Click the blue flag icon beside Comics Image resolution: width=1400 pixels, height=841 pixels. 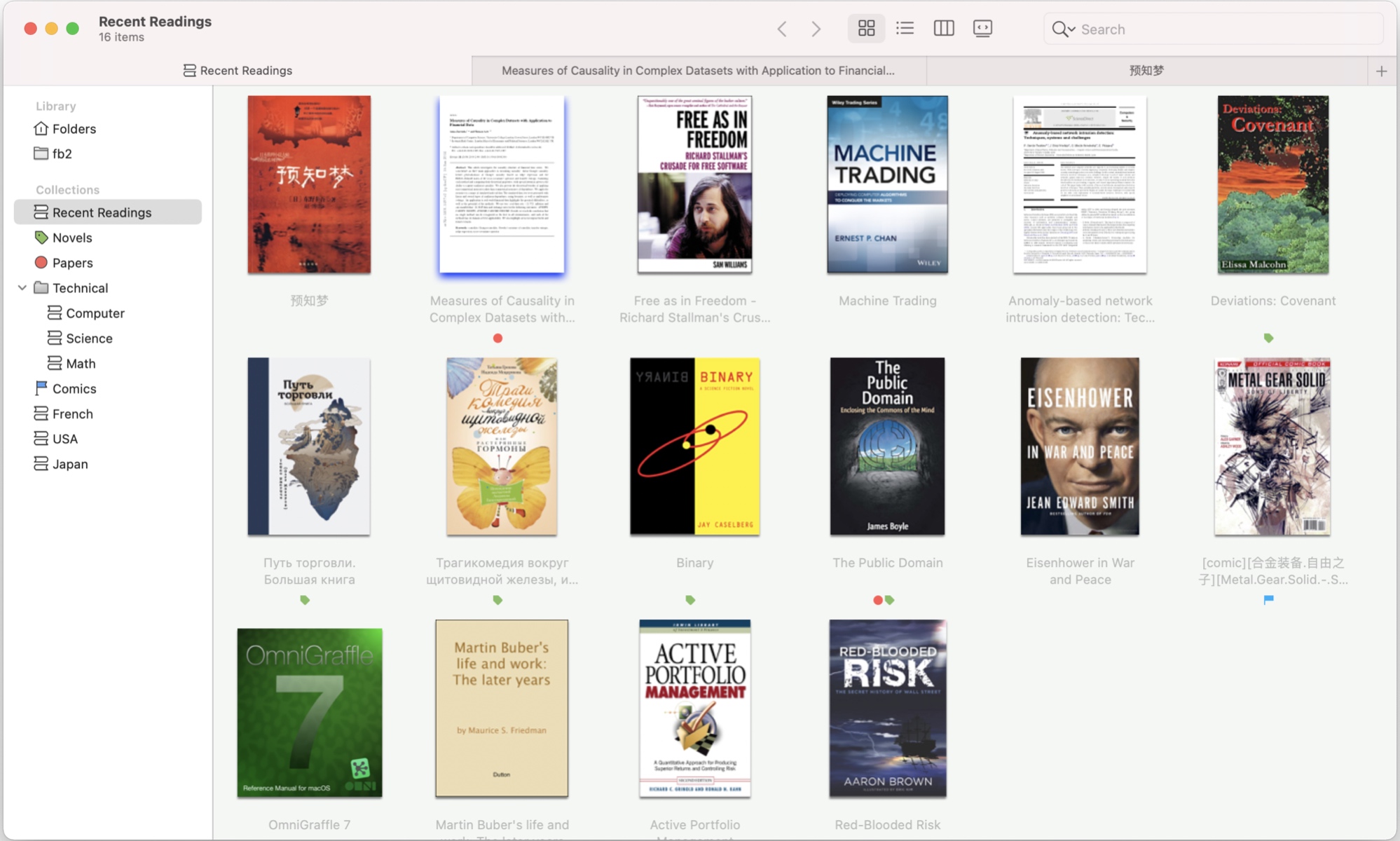41,388
